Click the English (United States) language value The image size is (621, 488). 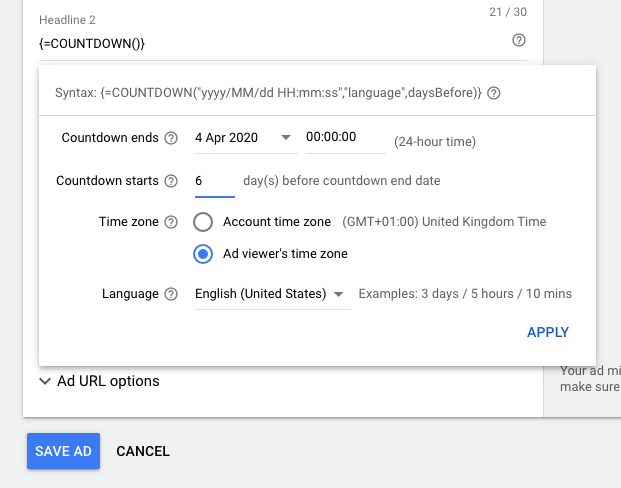tap(261, 294)
